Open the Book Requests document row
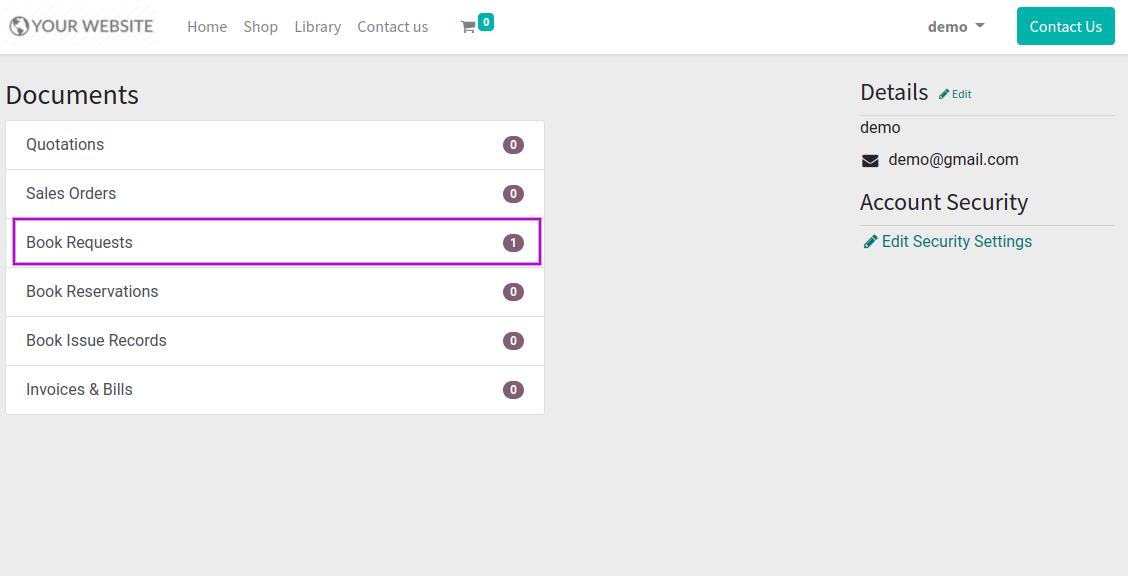Screen dimensions: 1128x576 277,242
